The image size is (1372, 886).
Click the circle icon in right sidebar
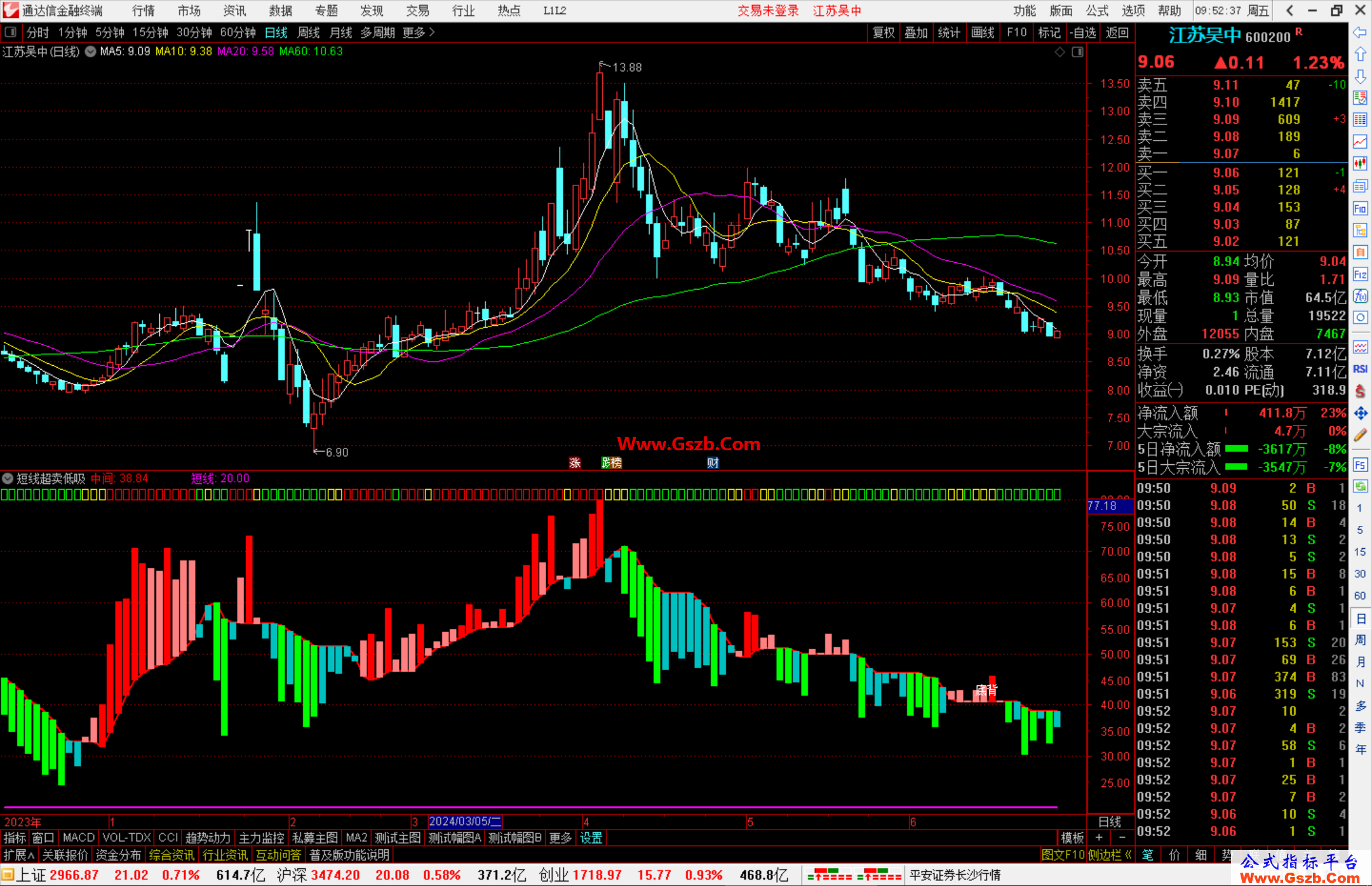coord(1360,318)
